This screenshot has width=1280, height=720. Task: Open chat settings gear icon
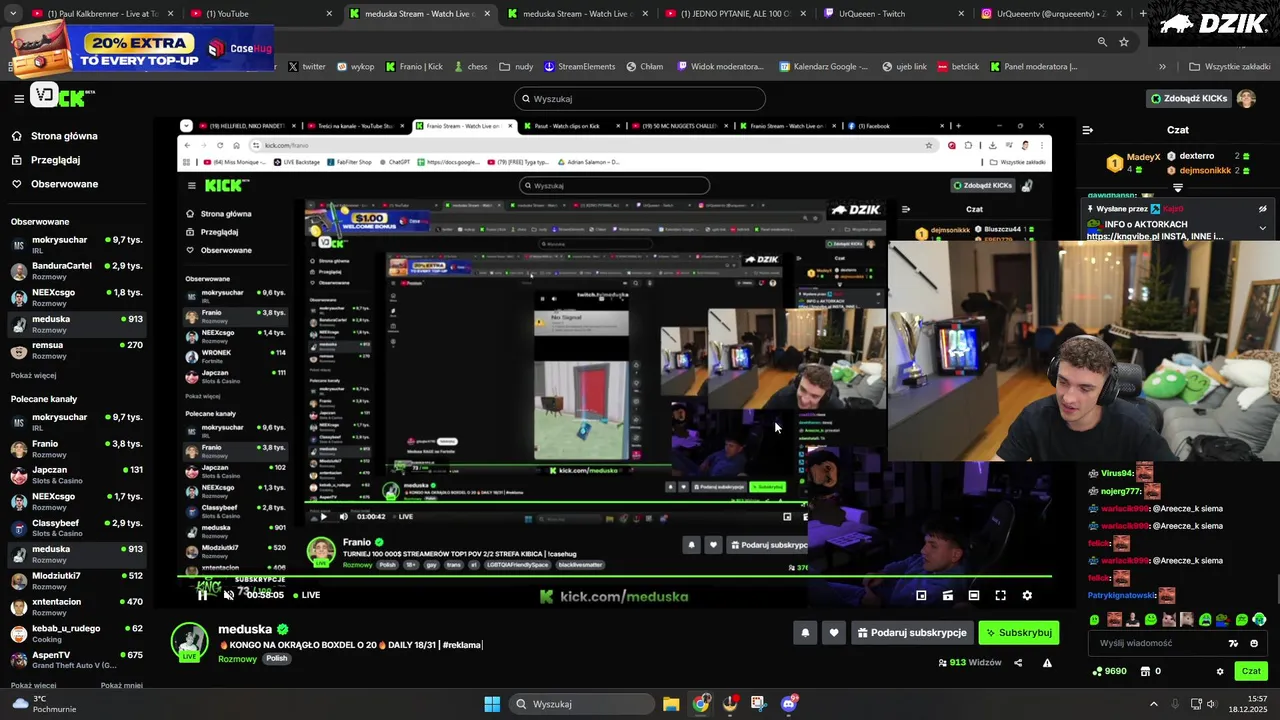click(x=1219, y=671)
